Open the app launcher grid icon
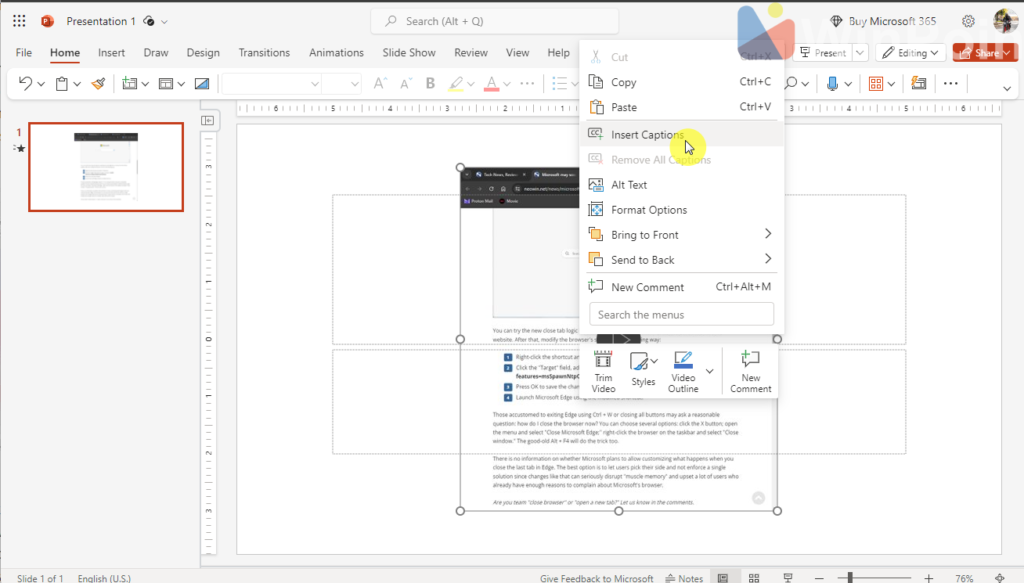This screenshot has width=1024, height=583. 19,21
